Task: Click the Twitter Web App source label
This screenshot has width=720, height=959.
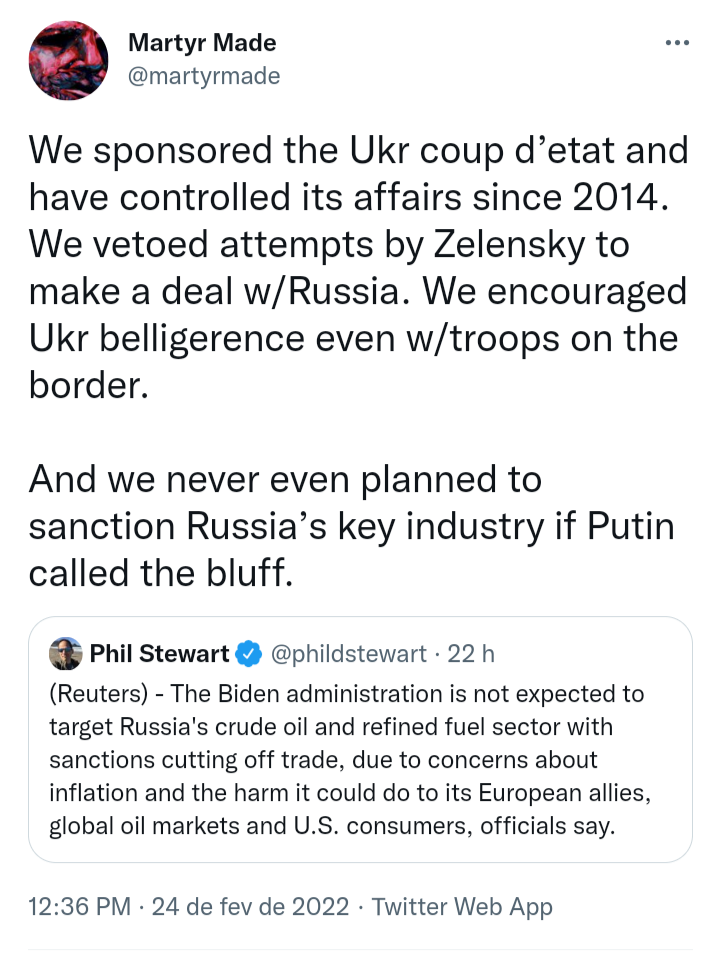Action: [x=462, y=907]
